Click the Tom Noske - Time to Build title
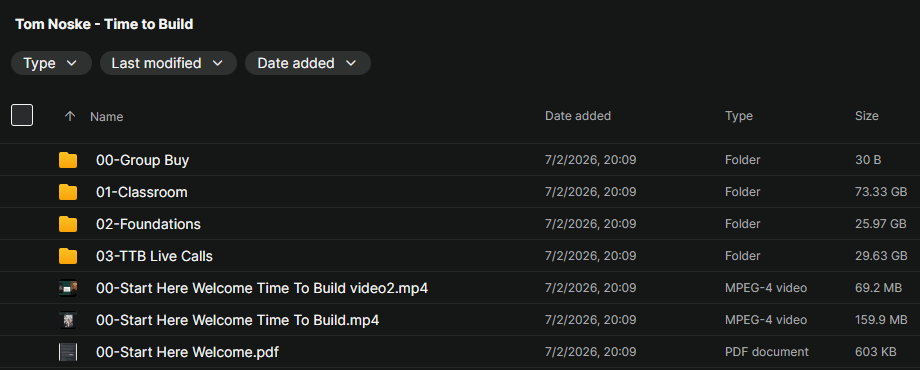The height and width of the screenshot is (370, 920). (104, 24)
